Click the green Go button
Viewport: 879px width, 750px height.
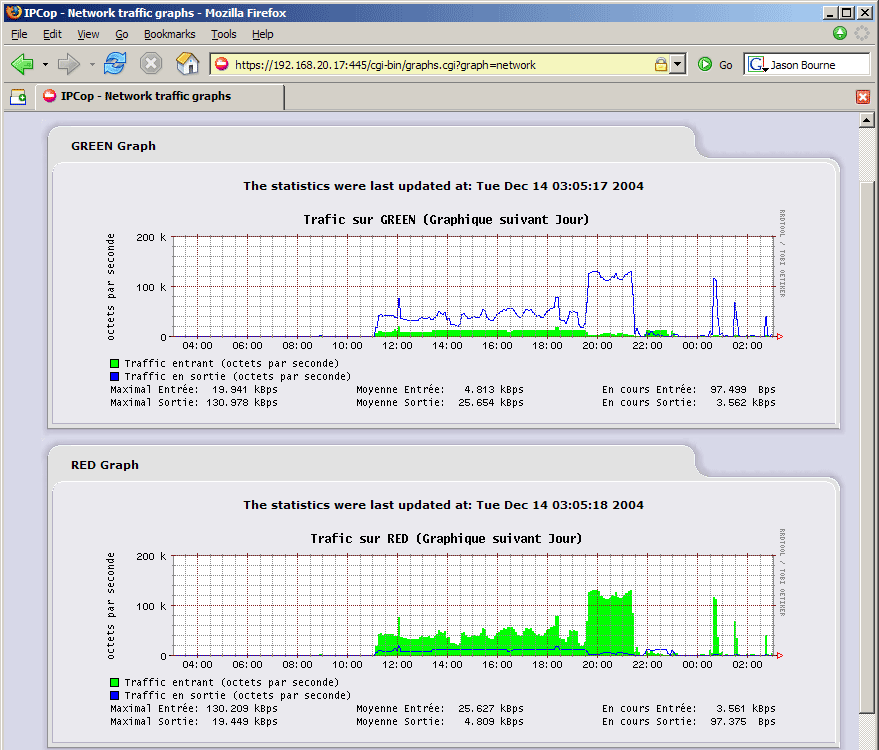point(715,65)
